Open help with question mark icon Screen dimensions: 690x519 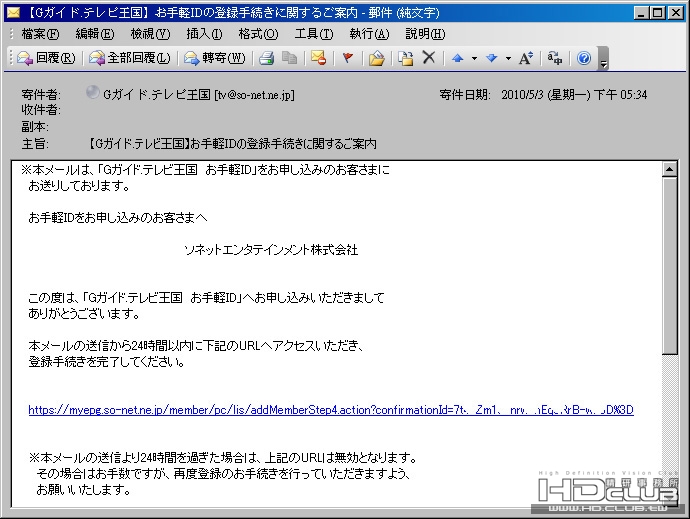pyautogui.click(x=584, y=58)
